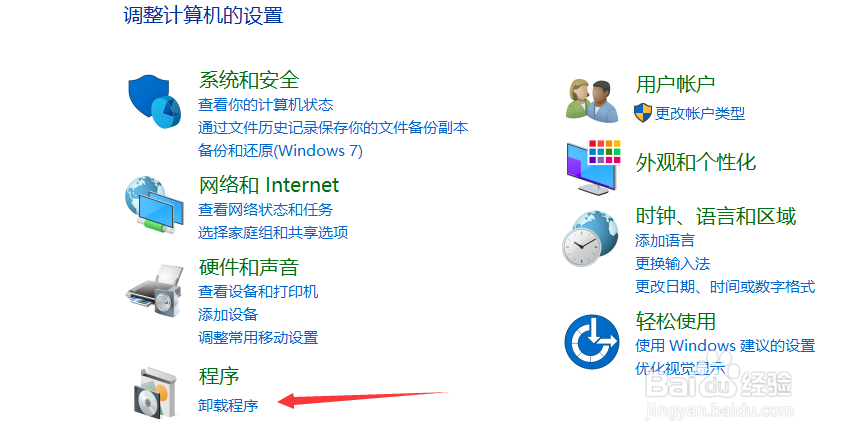Open 更换输入法 link

(673, 263)
